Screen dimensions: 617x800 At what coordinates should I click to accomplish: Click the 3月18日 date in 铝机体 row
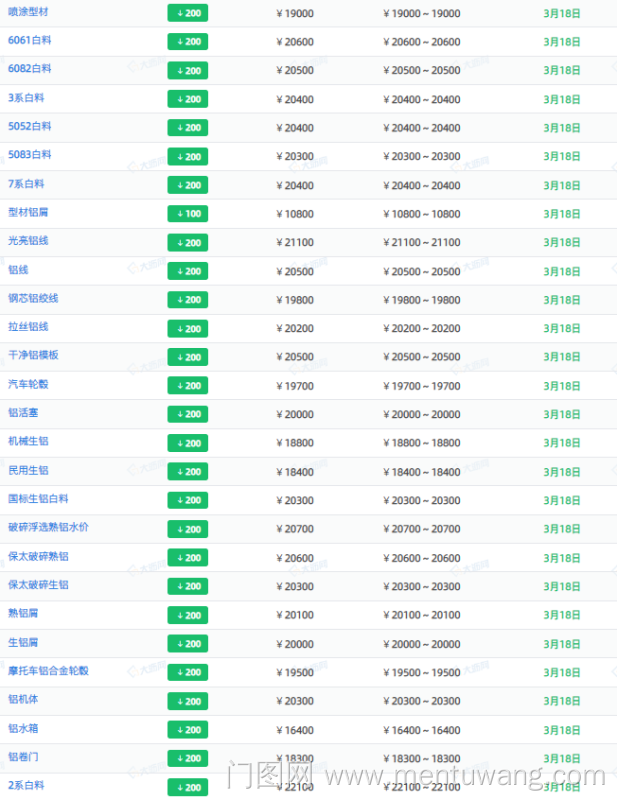tap(561, 701)
